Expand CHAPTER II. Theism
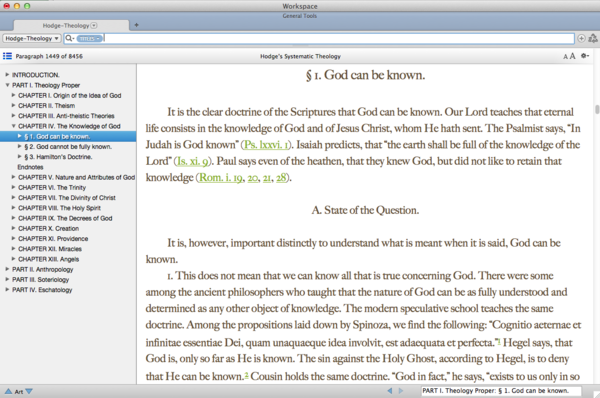This screenshot has width=600, height=398. pos(13,105)
